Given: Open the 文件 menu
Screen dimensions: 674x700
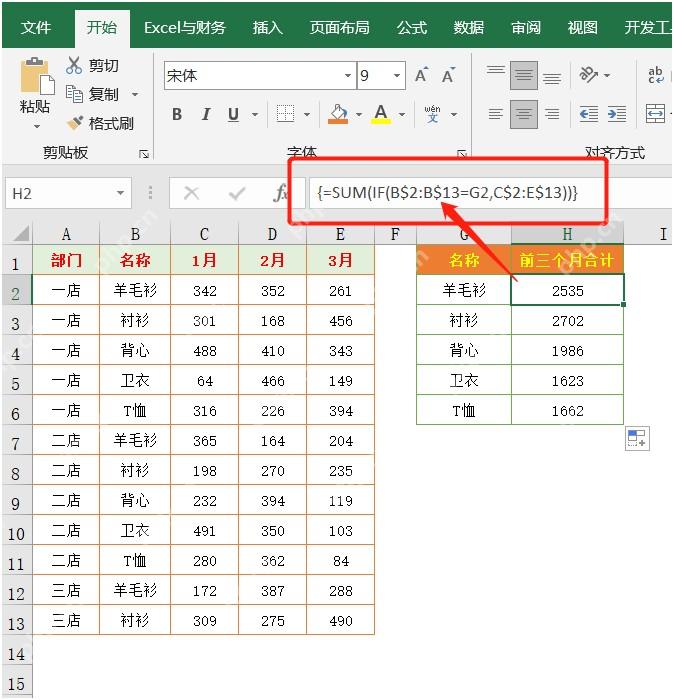Looking at the screenshot, I should coord(36,28).
